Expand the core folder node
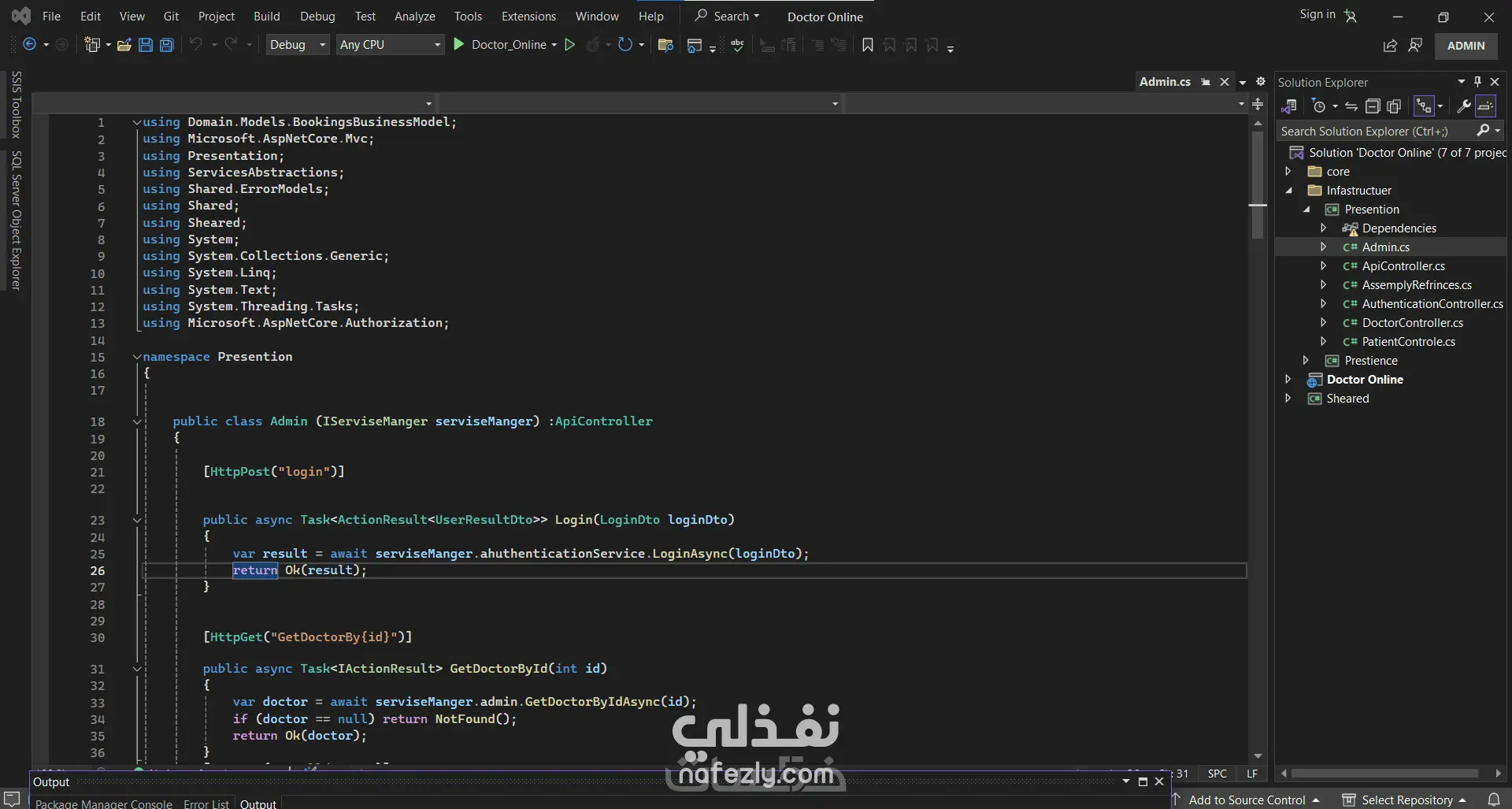The width and height of the screenshot is (1512, 809). (1288, 171)
